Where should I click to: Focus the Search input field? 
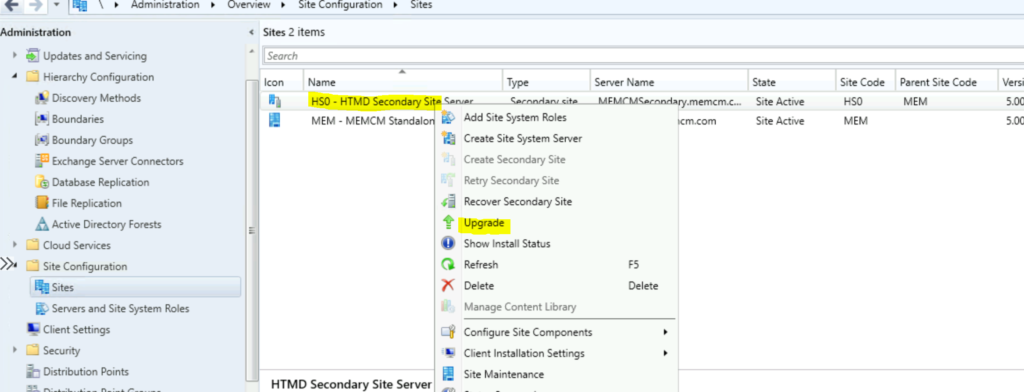tap(643, 56)
